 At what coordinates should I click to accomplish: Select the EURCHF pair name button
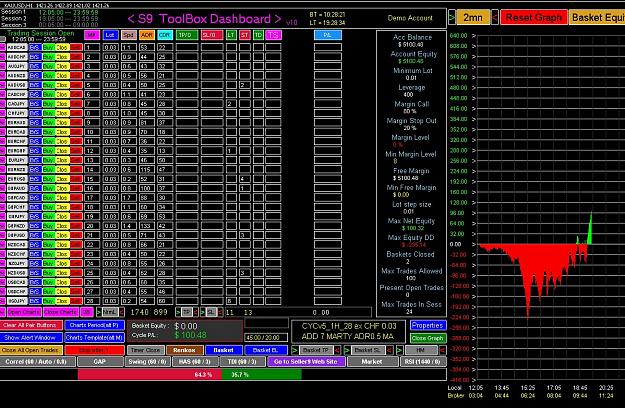17,141
